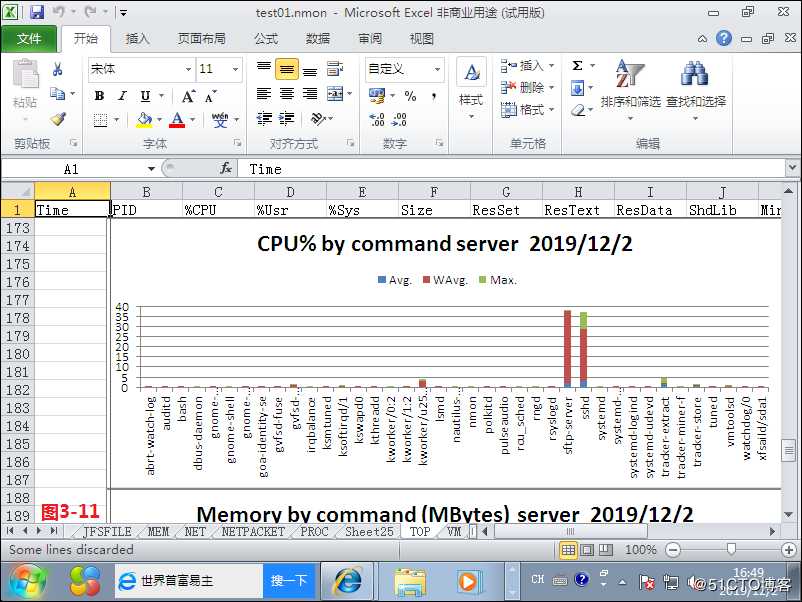Switch to the NET sheet tab
This screenshot has width=802, height=602.
pos(194,532)
